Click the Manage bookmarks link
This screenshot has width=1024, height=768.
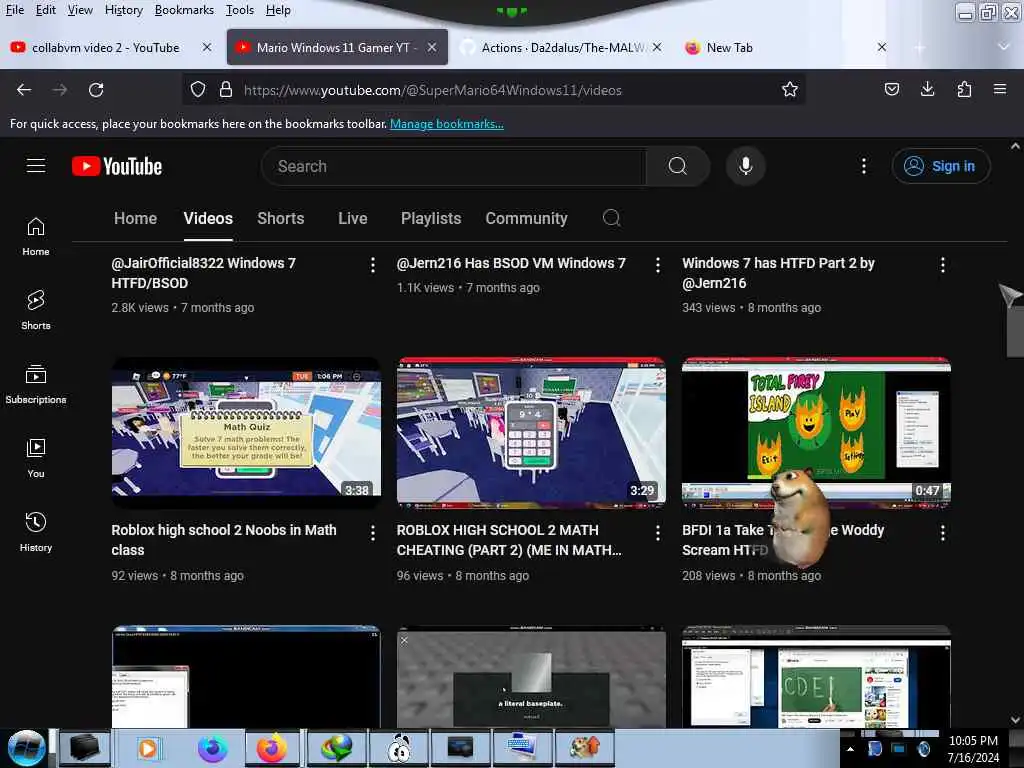[x=447, y=123]
